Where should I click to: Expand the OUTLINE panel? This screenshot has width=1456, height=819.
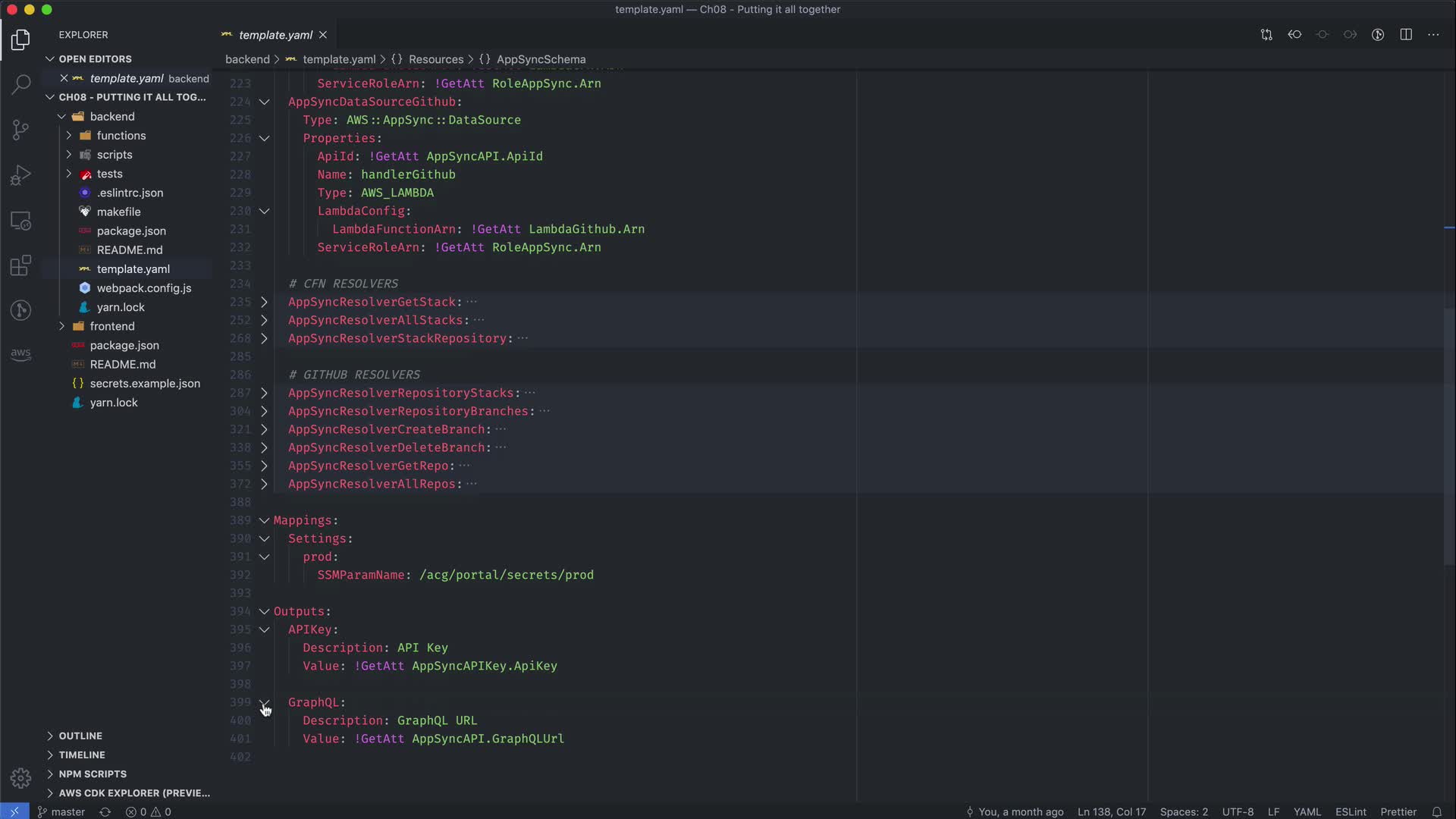[x=80, y=736]
